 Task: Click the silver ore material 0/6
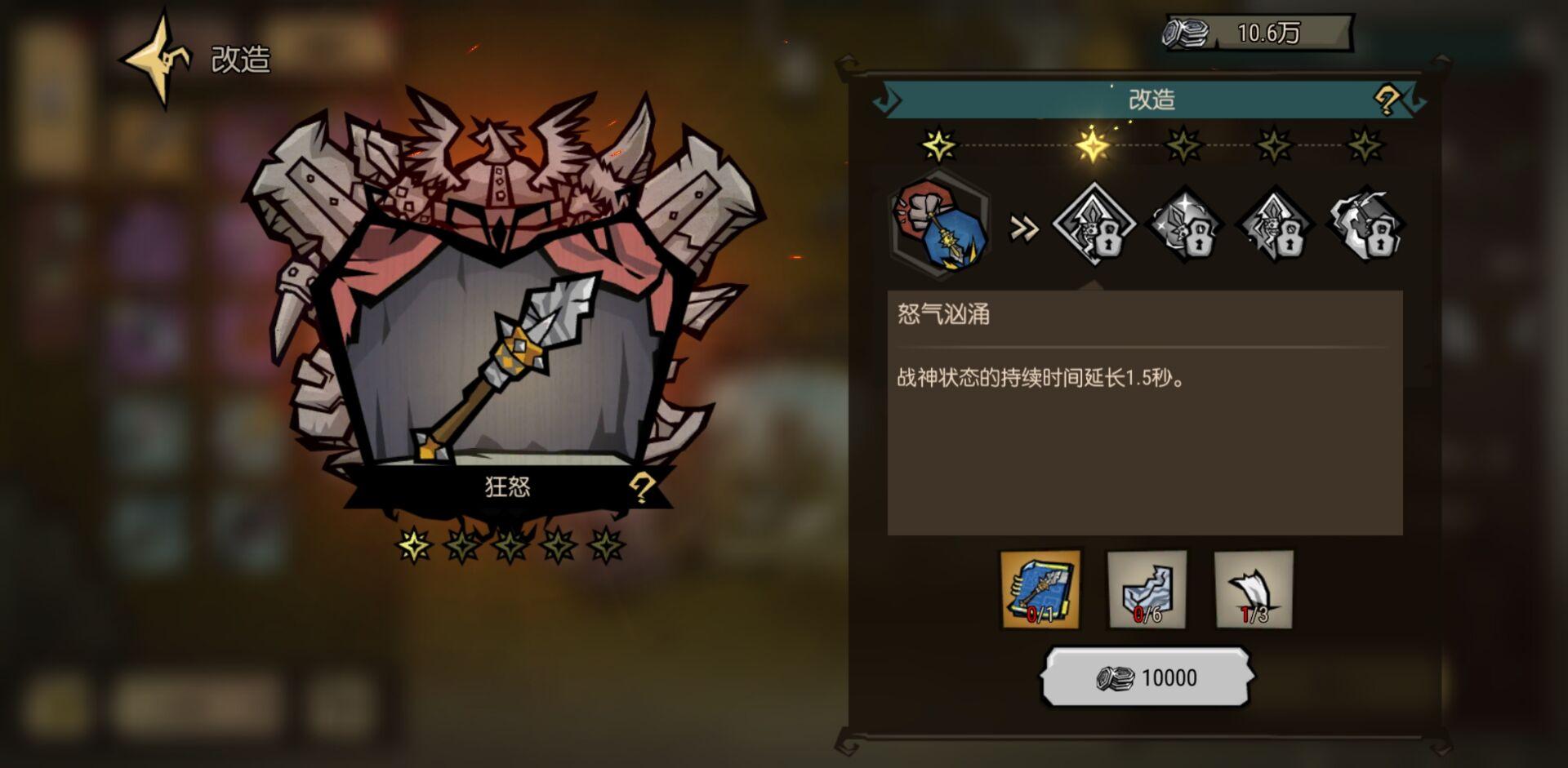[1147, 589]
